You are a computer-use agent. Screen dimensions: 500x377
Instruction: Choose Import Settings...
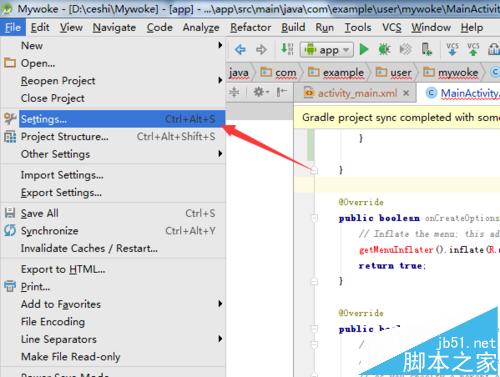pyautogui.click(x=113, y=175)
